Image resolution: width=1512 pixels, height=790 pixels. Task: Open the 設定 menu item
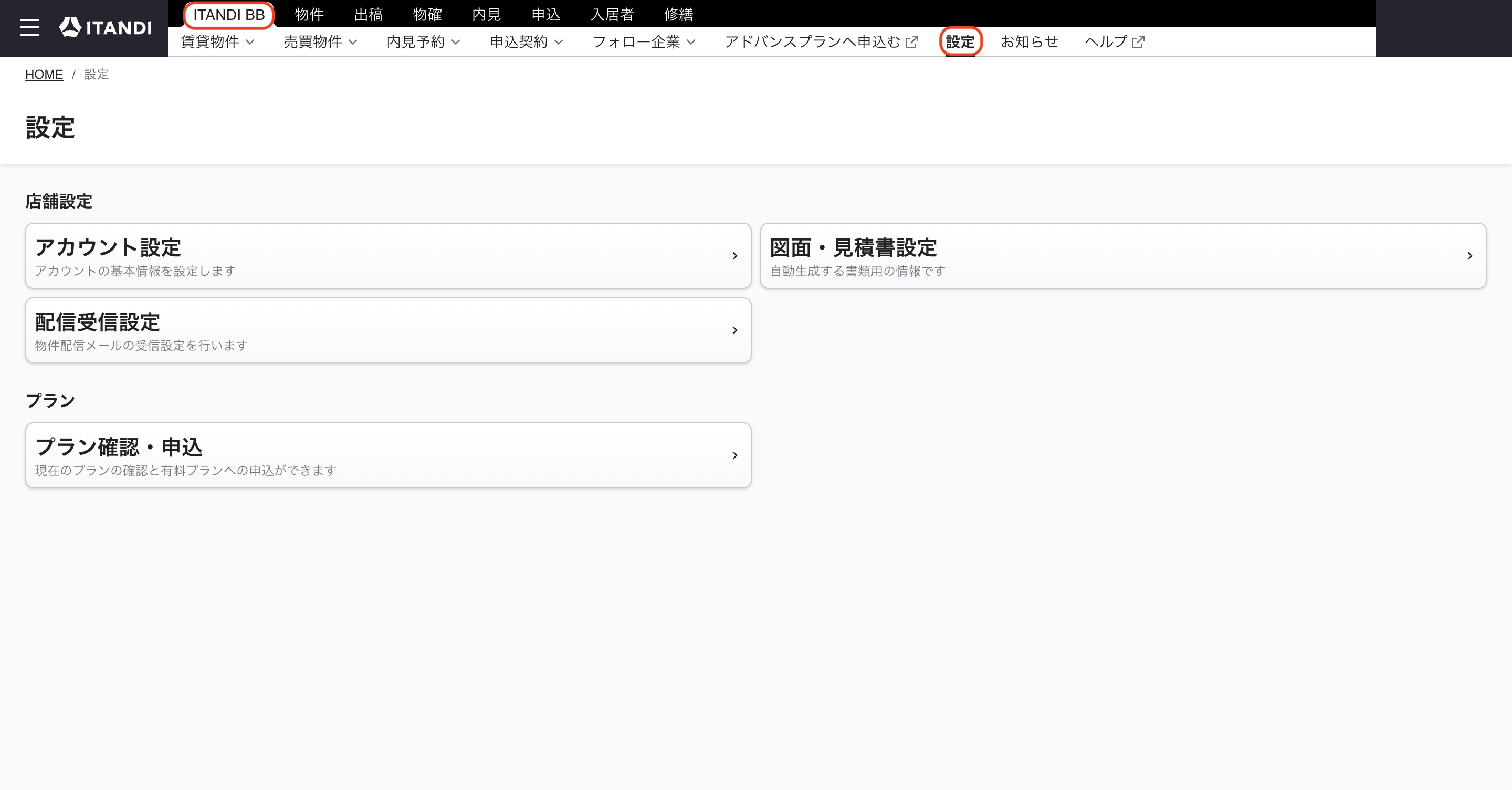[x=960, y=43]
